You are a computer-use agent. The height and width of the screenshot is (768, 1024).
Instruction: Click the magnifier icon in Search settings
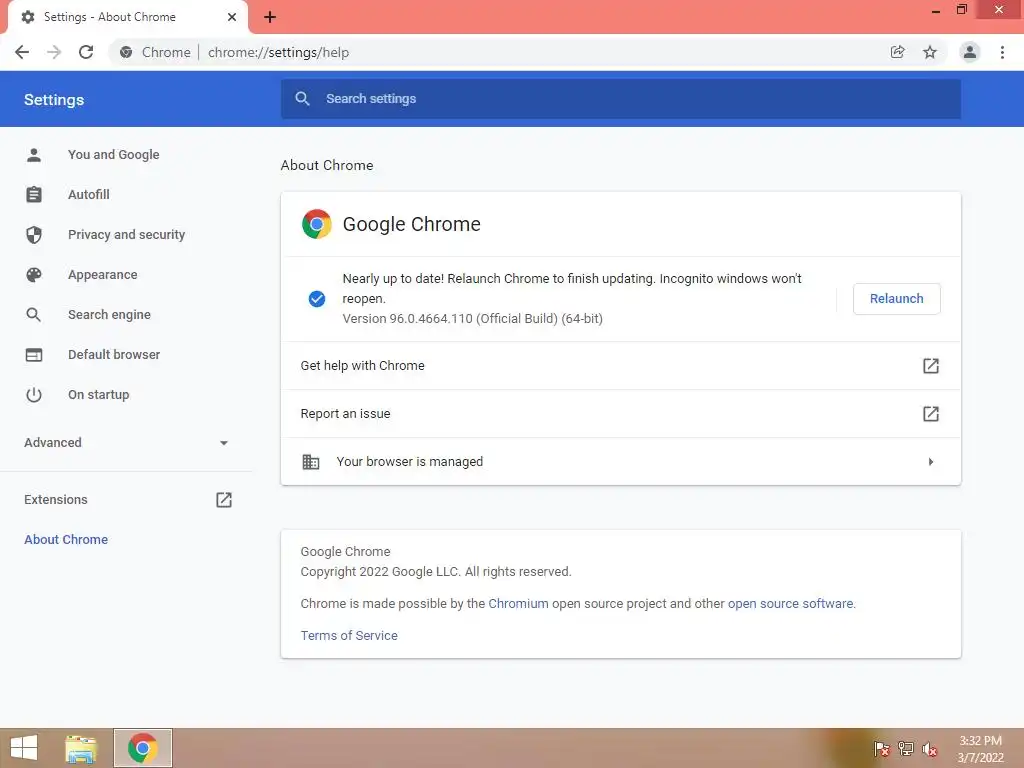pyautogui.click(x=302, y=99)
